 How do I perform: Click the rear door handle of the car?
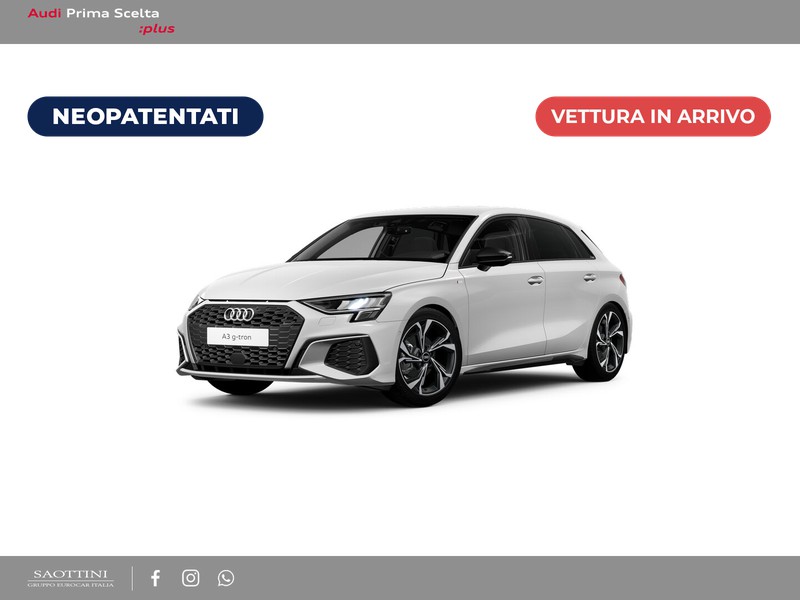(x=590, y=277)
